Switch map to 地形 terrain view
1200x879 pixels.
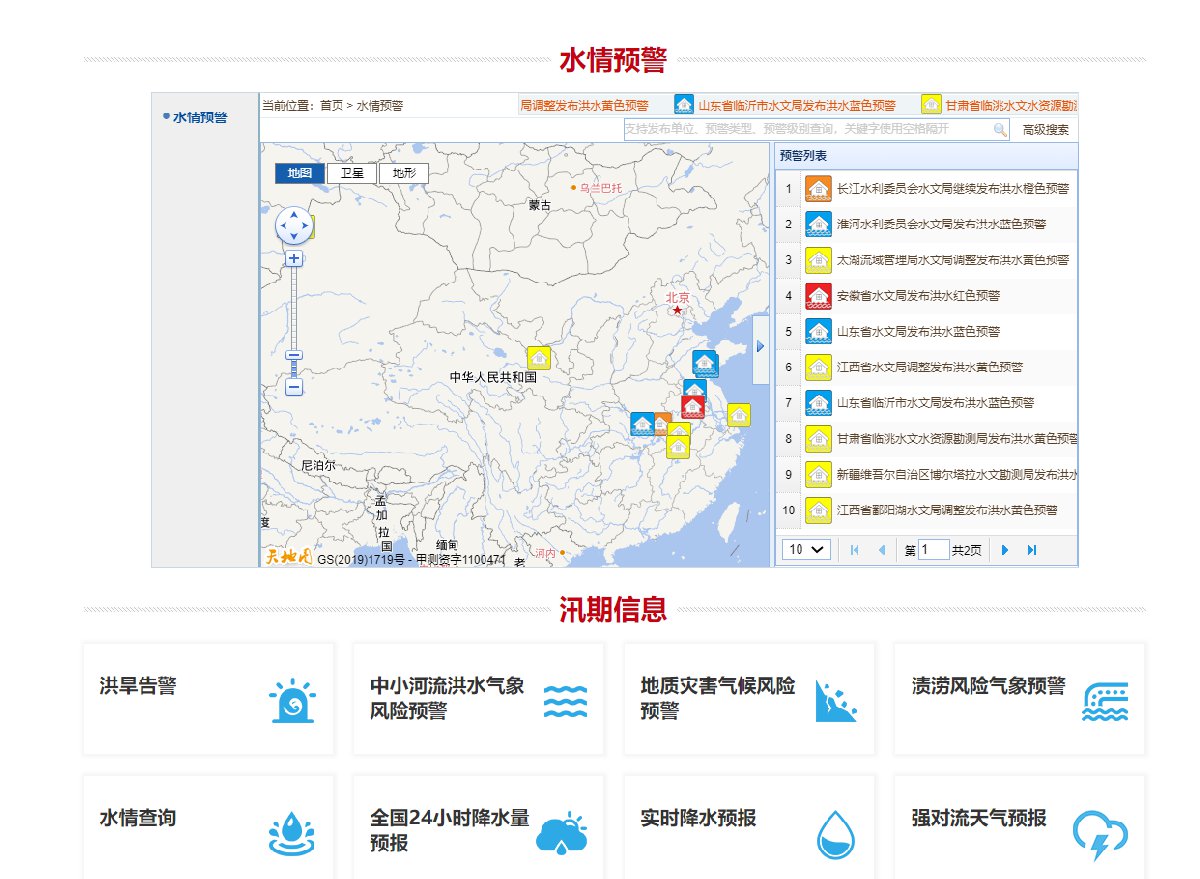coord(403,173)
